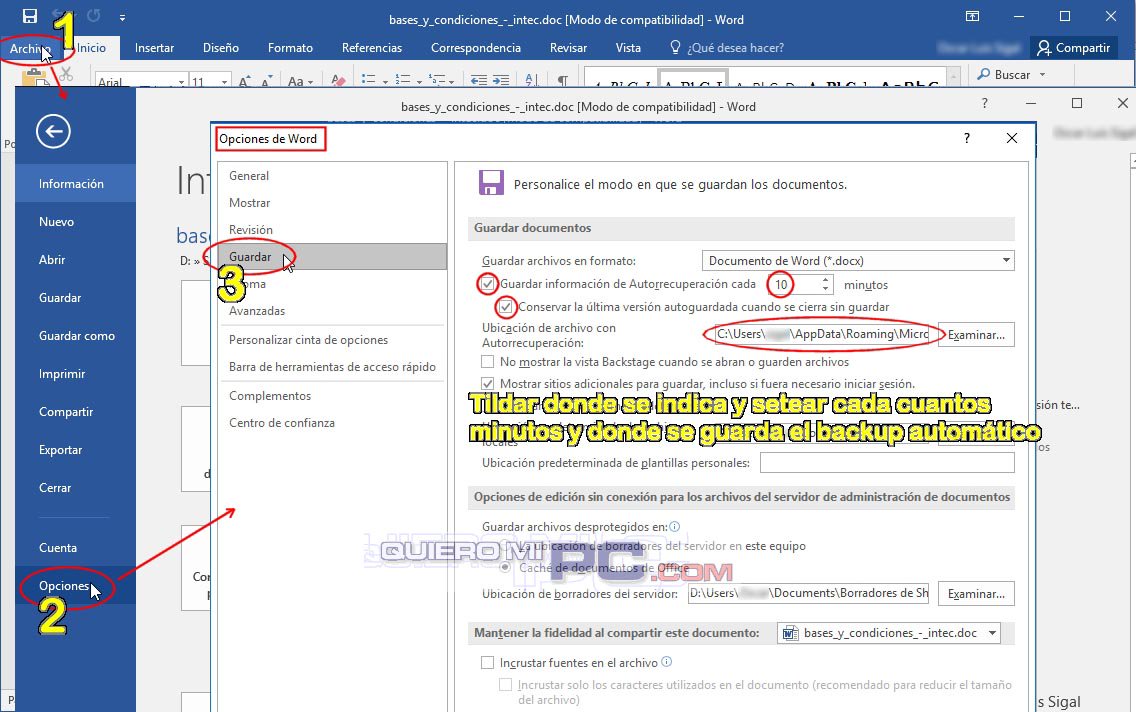Select Avanzadas category in options list

click(x=333, y=311)
